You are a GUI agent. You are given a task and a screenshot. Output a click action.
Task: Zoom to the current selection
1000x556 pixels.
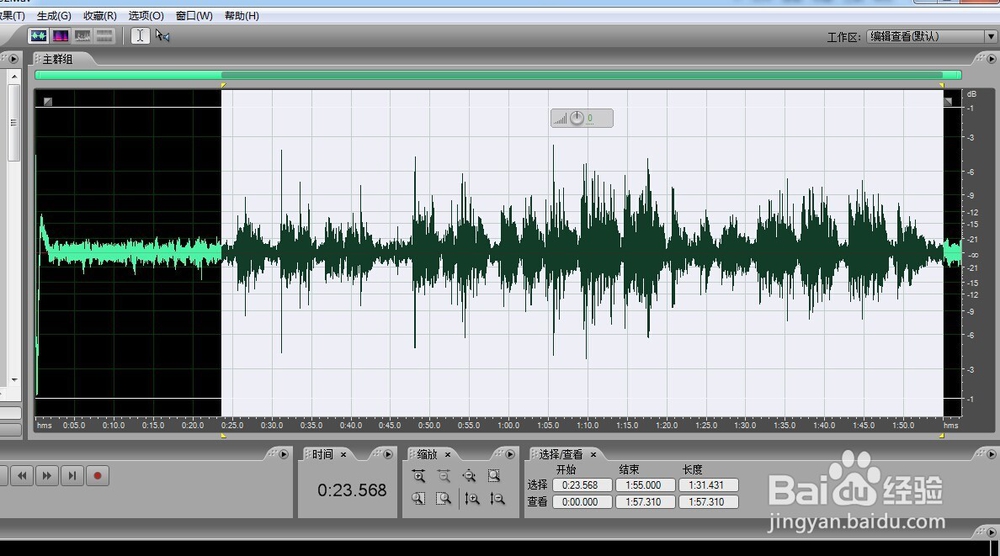494,476
